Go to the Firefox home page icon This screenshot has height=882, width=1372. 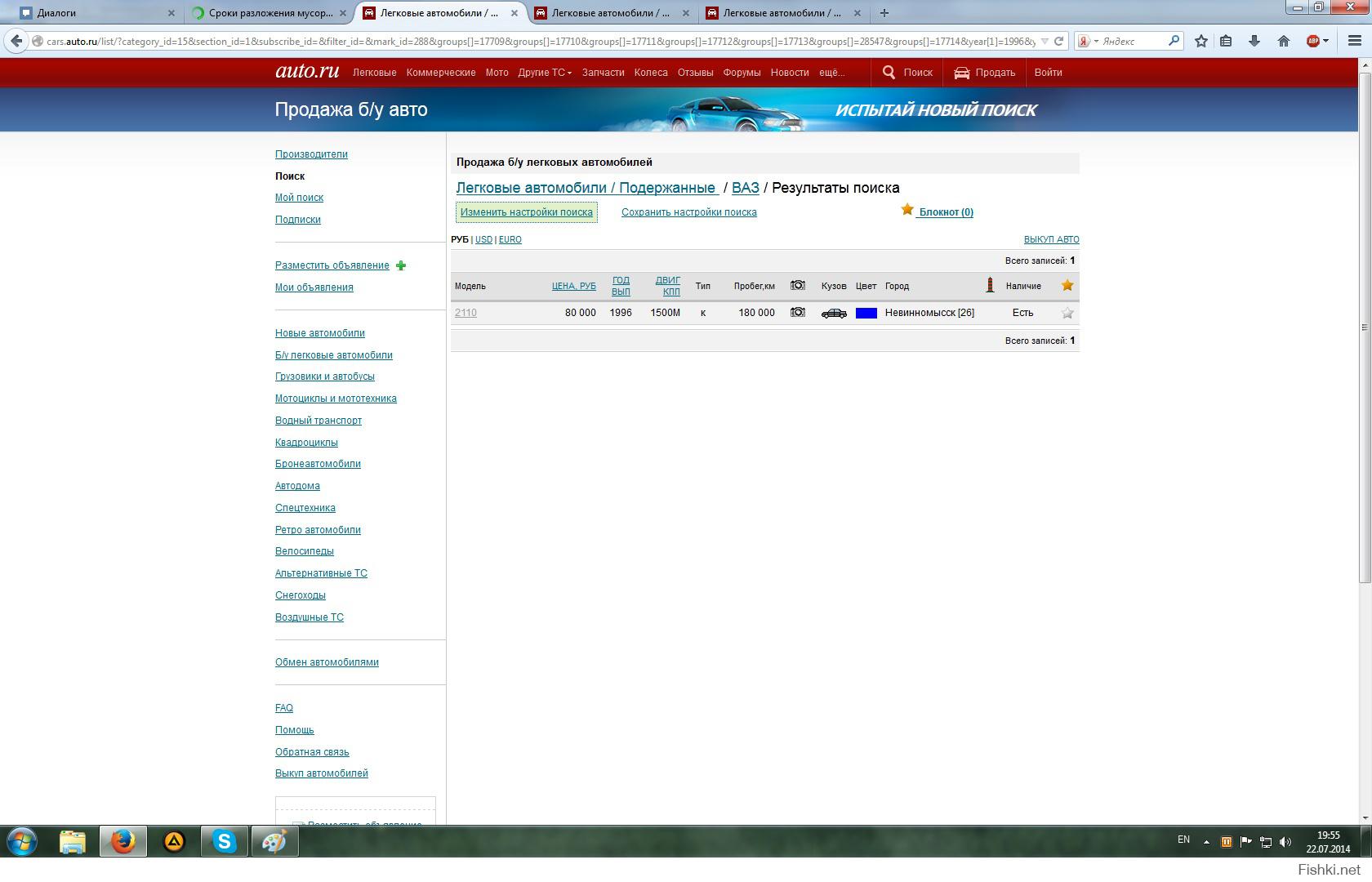[x=1284, y=41]
